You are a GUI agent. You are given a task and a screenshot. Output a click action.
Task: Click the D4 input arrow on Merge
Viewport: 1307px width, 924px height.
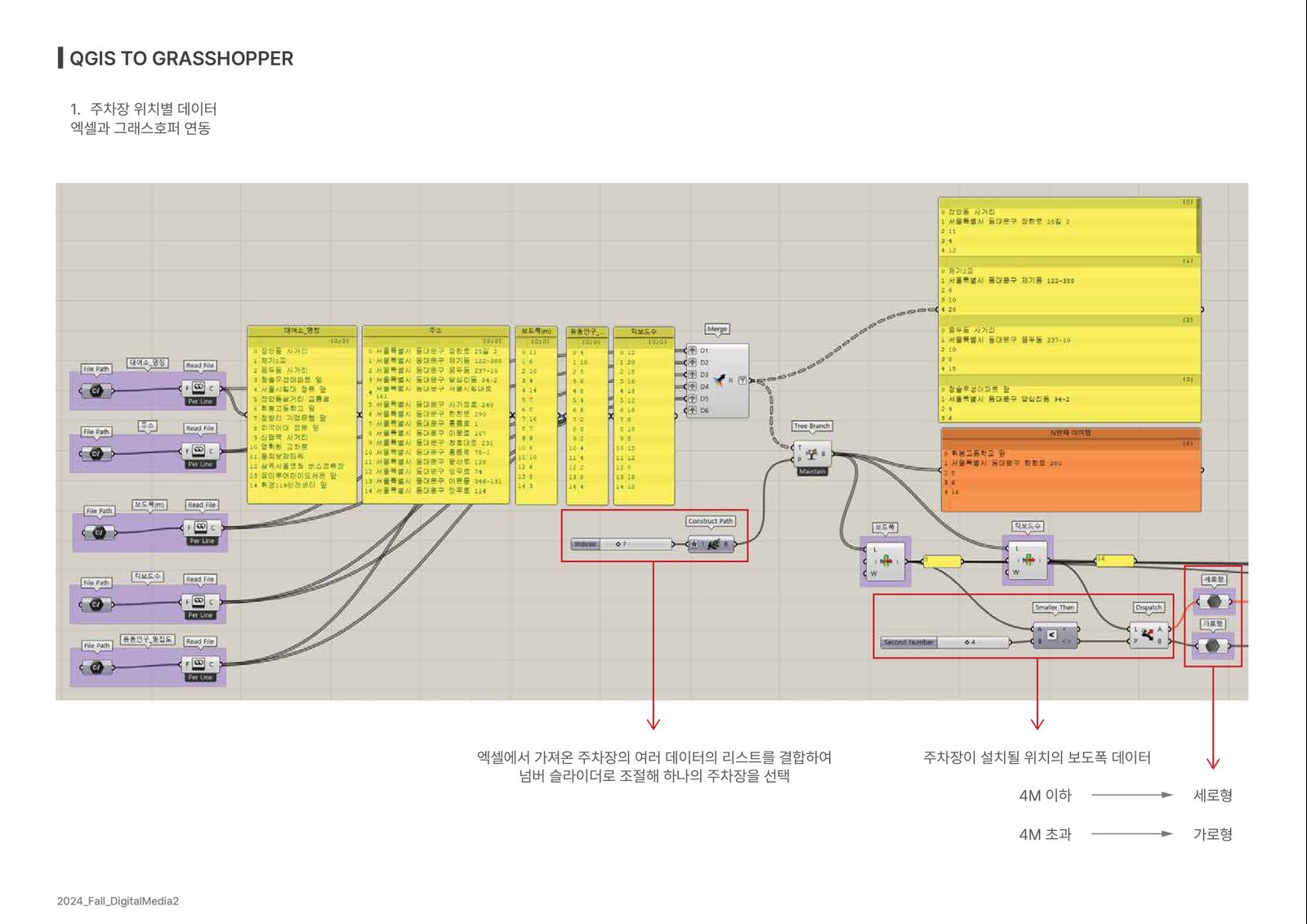click(x=692, y=386)
